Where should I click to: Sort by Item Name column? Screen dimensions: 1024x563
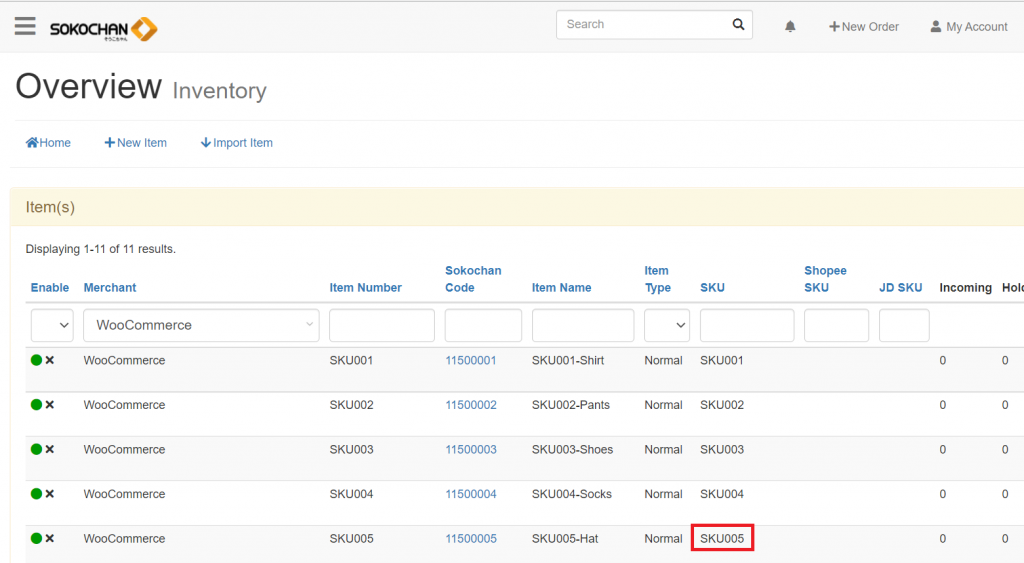pos(562,287)
